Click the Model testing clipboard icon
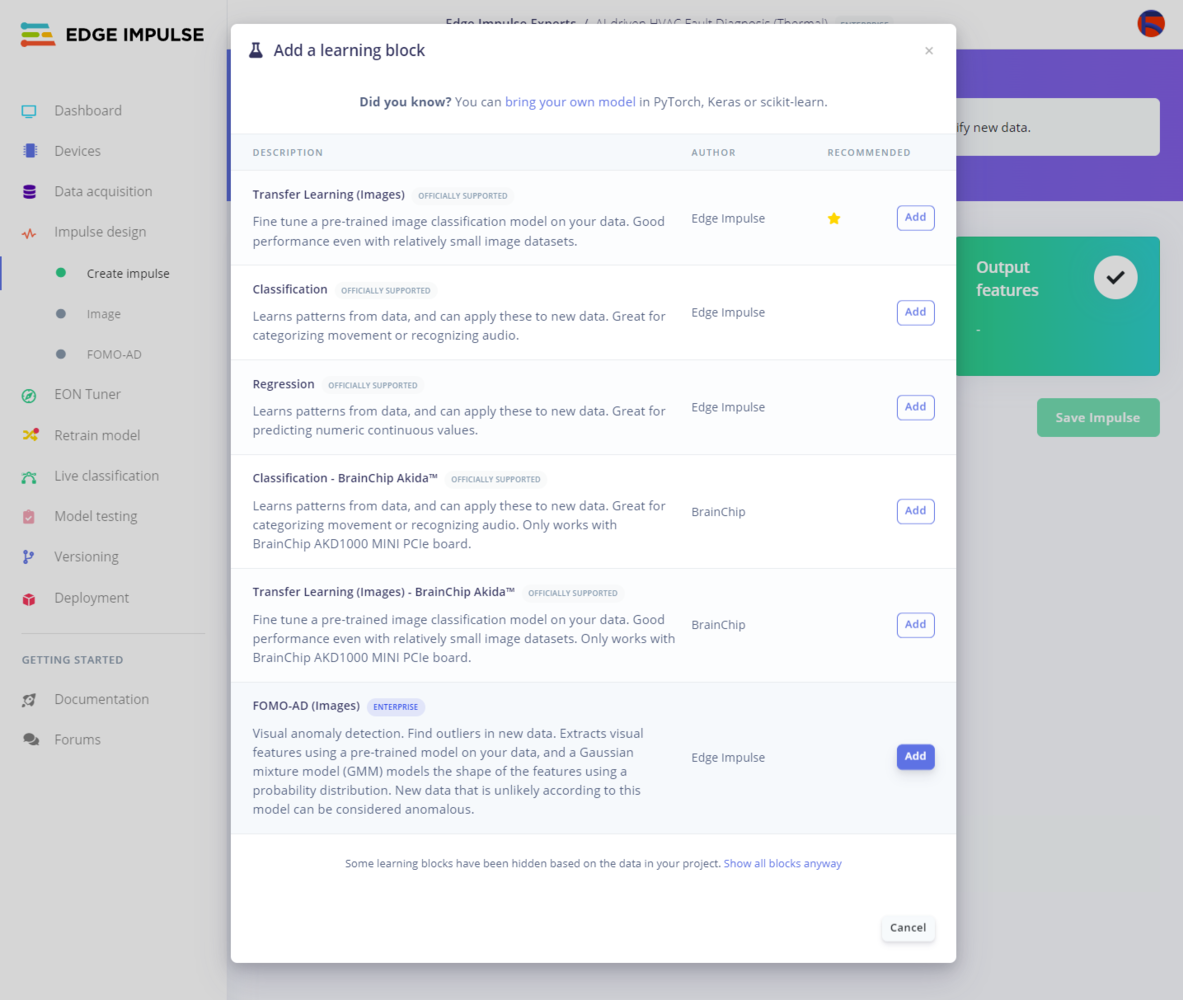 pyautogui.click(x=29, y=517)
